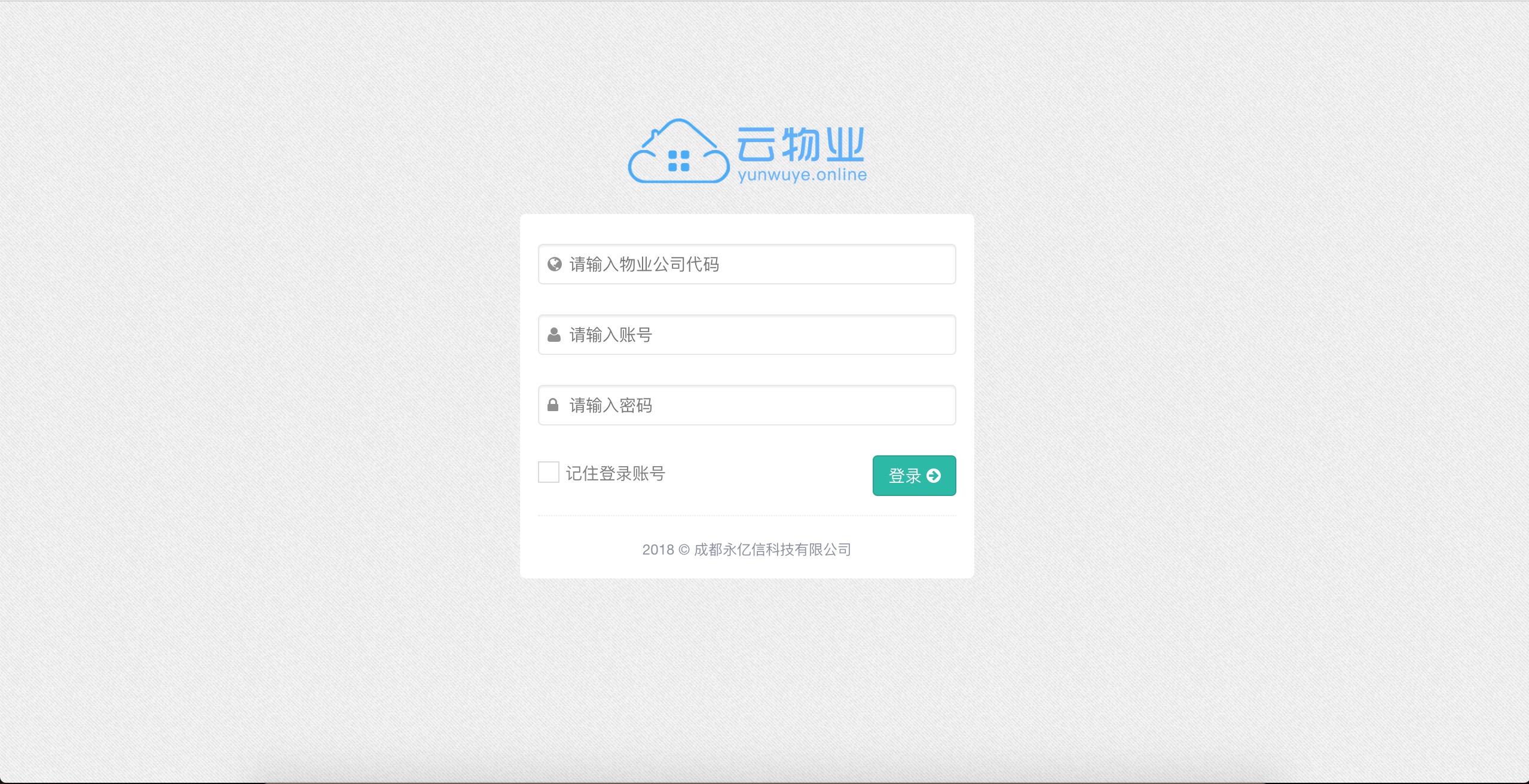Focus the 请输入账号 account field

[747, 335]
